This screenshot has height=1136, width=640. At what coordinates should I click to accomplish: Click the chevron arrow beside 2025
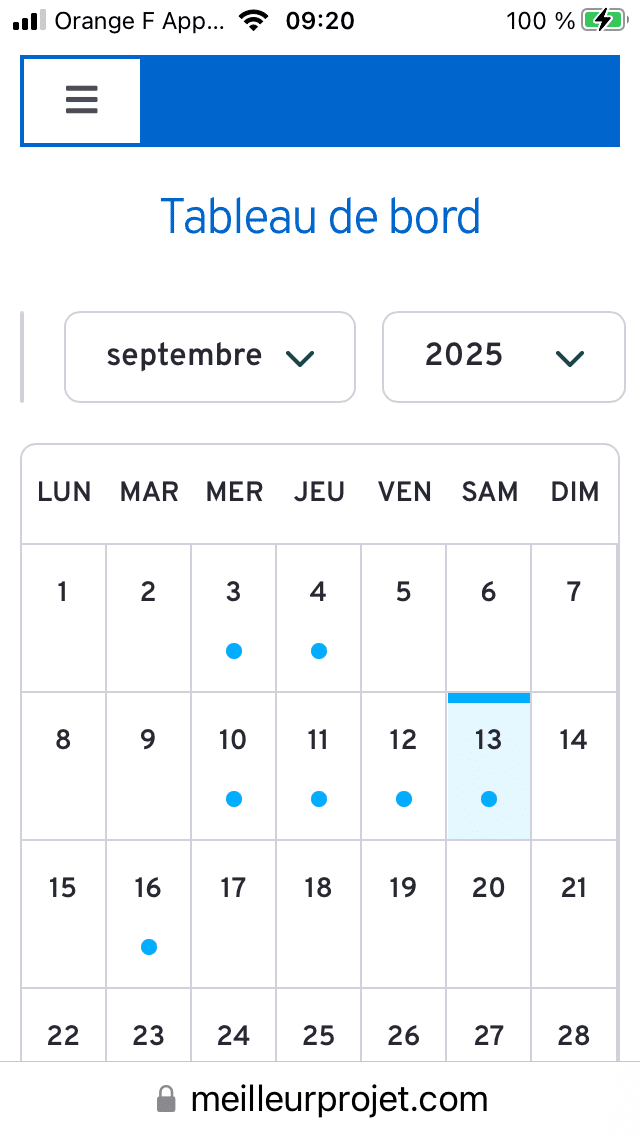pos(569,358)
